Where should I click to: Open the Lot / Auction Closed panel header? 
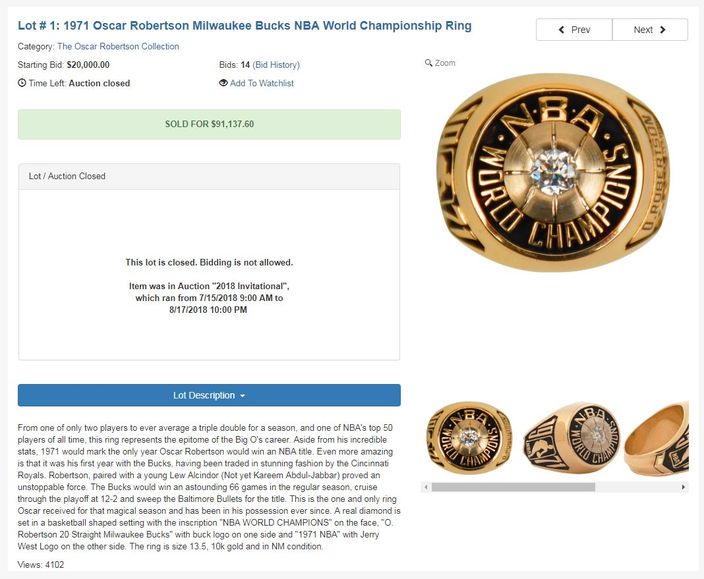tap(209, 176)
